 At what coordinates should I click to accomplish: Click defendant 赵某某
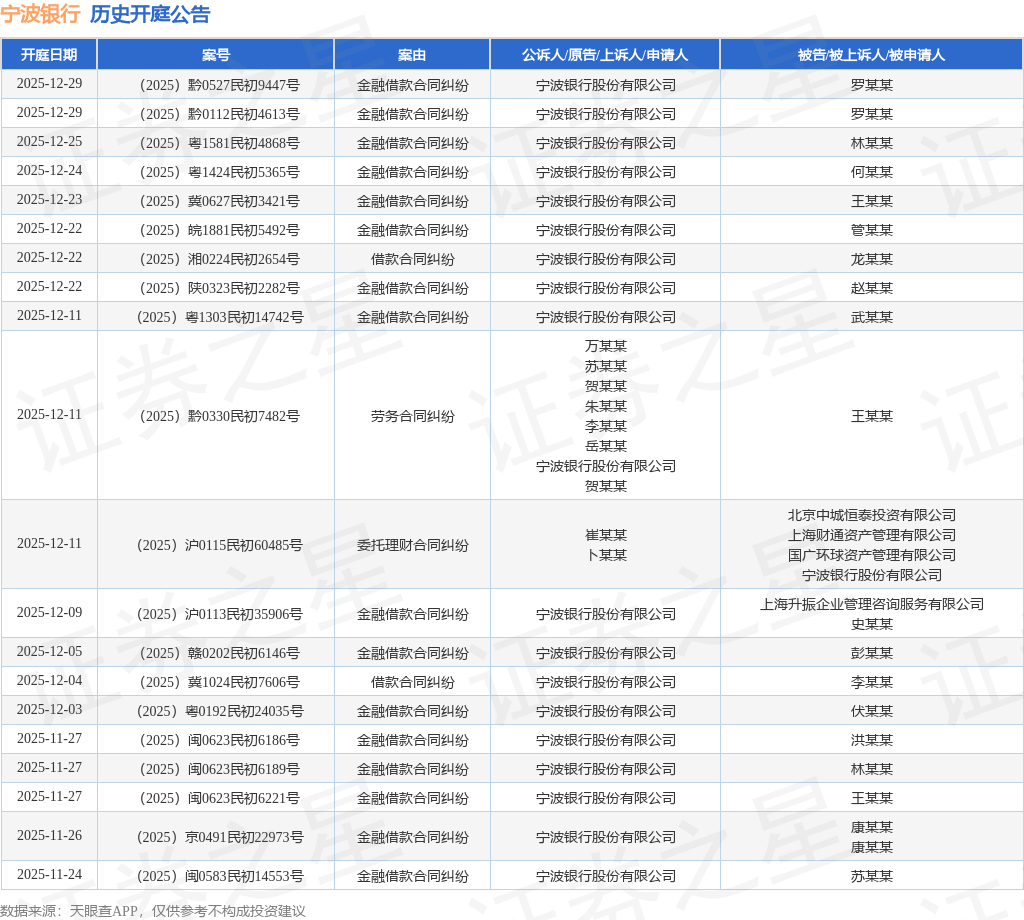pos(871,288)
